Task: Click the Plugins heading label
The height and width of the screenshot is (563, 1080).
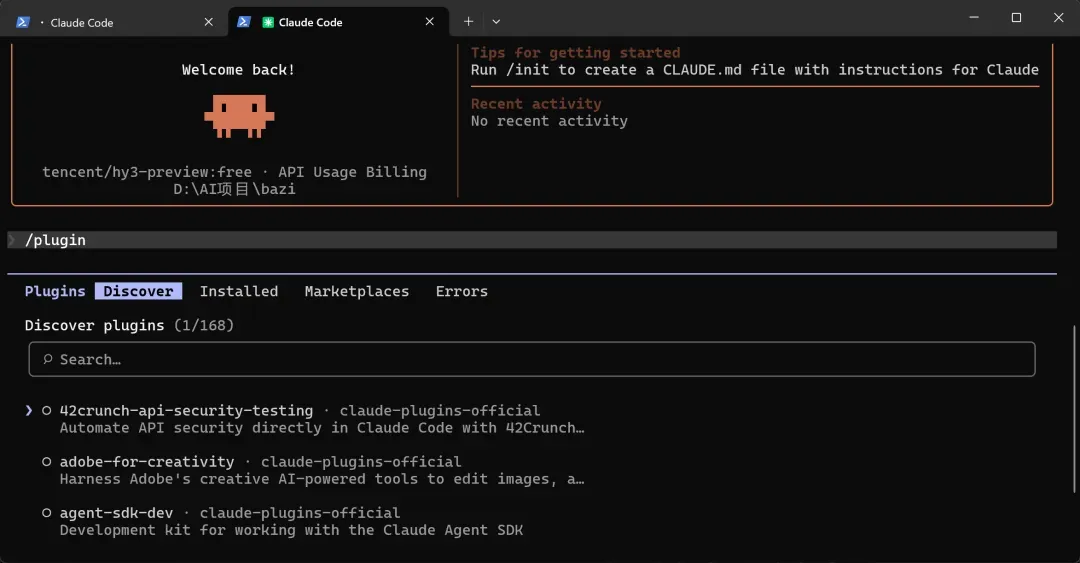Action: tap(55, 291)
